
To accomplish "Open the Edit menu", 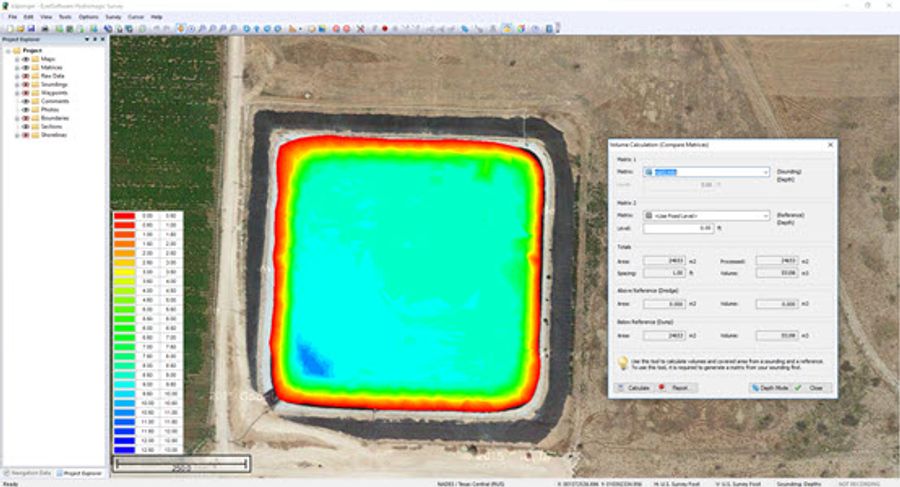I will tap(29, 17).
